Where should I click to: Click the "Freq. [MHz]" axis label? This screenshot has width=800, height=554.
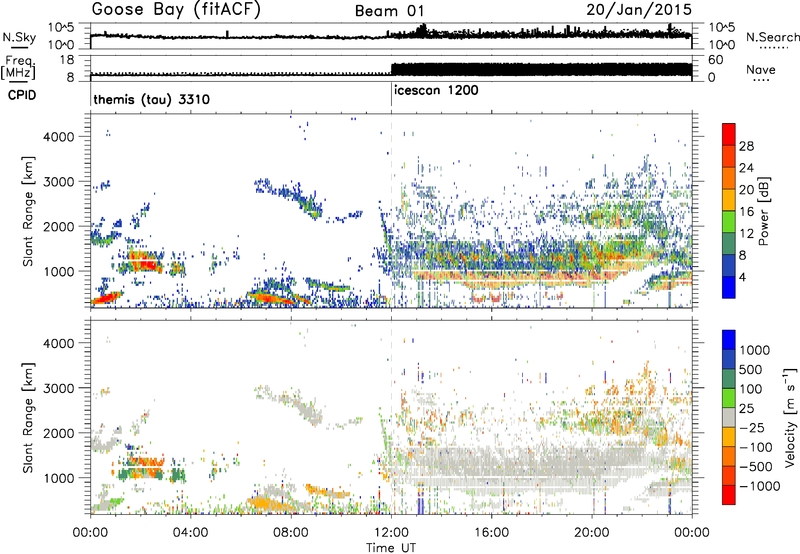(18, 67)
